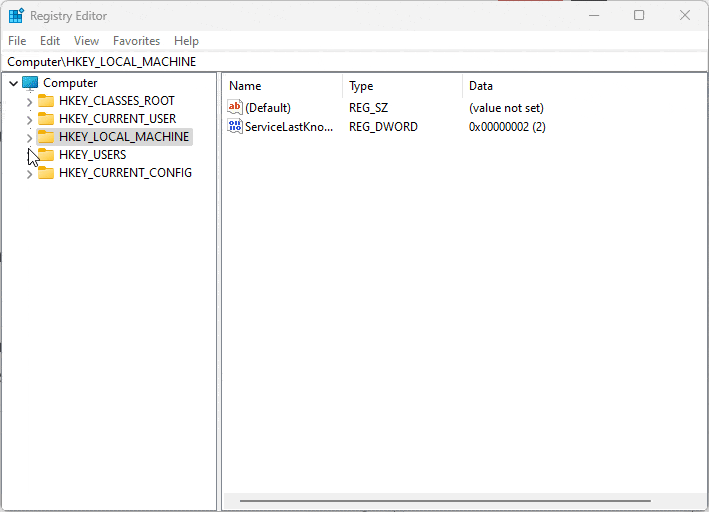Viewport: 709px width, 512px height.
Task: Open the Favorites menu
Action: point(136,41)
